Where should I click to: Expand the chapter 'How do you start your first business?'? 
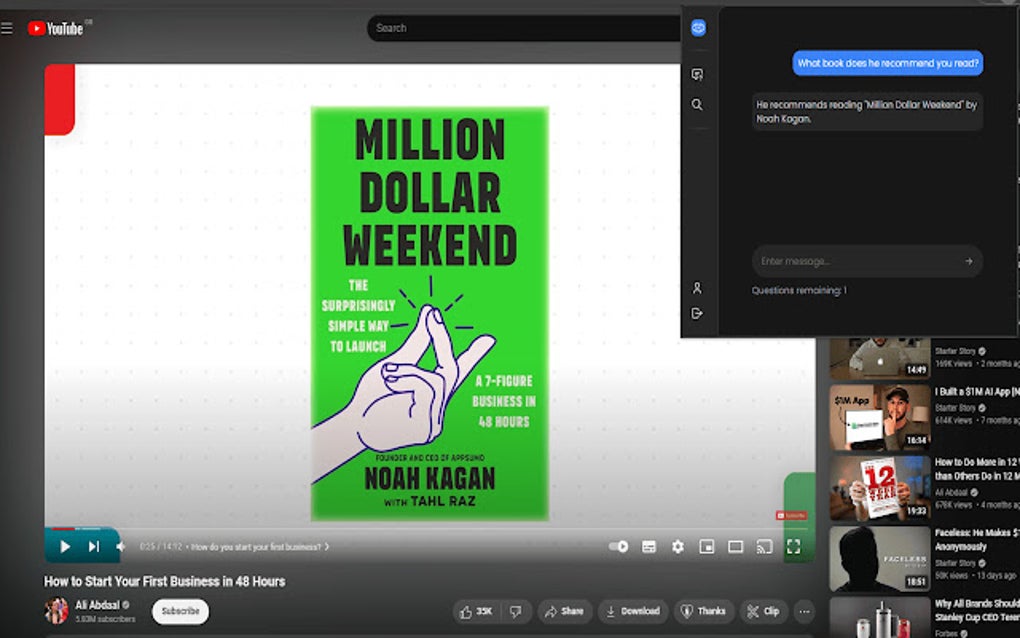(260, 547)
